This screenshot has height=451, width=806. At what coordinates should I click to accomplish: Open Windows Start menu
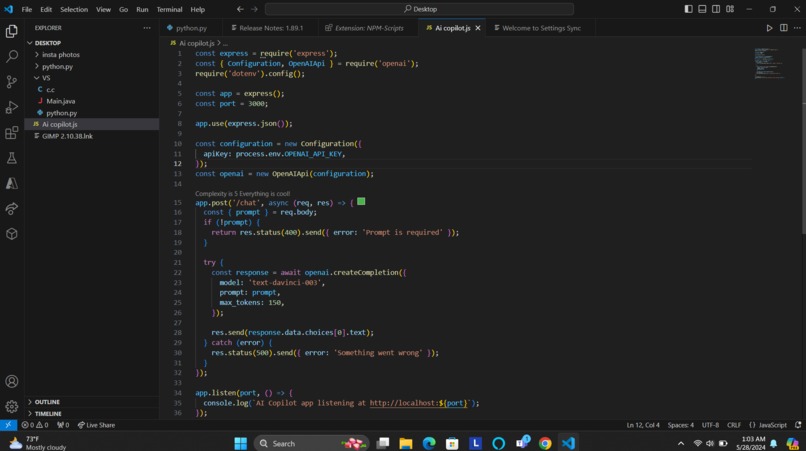(x=240, y=443)
